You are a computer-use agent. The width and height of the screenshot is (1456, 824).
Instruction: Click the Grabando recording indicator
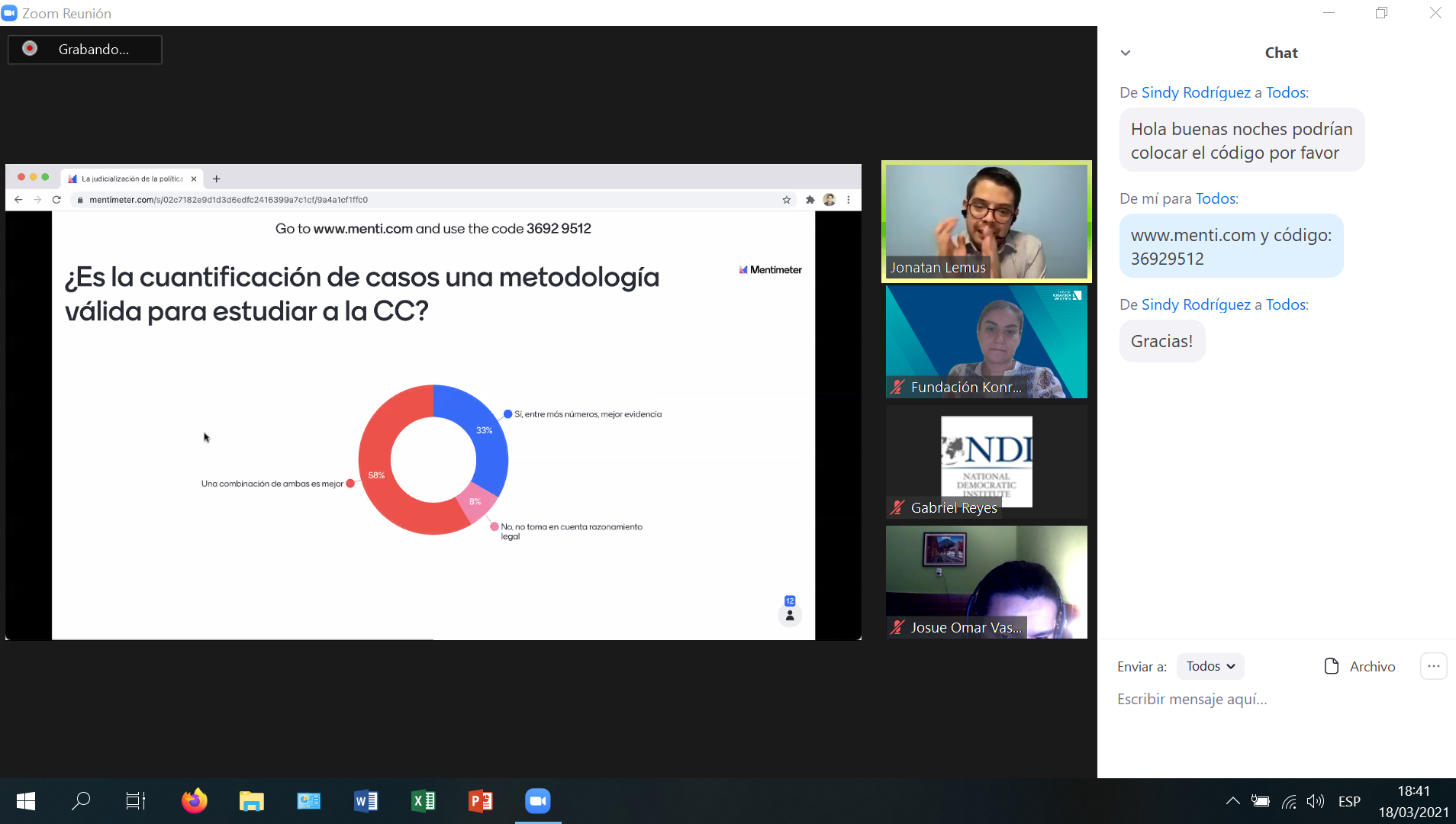tap(85, 50)
